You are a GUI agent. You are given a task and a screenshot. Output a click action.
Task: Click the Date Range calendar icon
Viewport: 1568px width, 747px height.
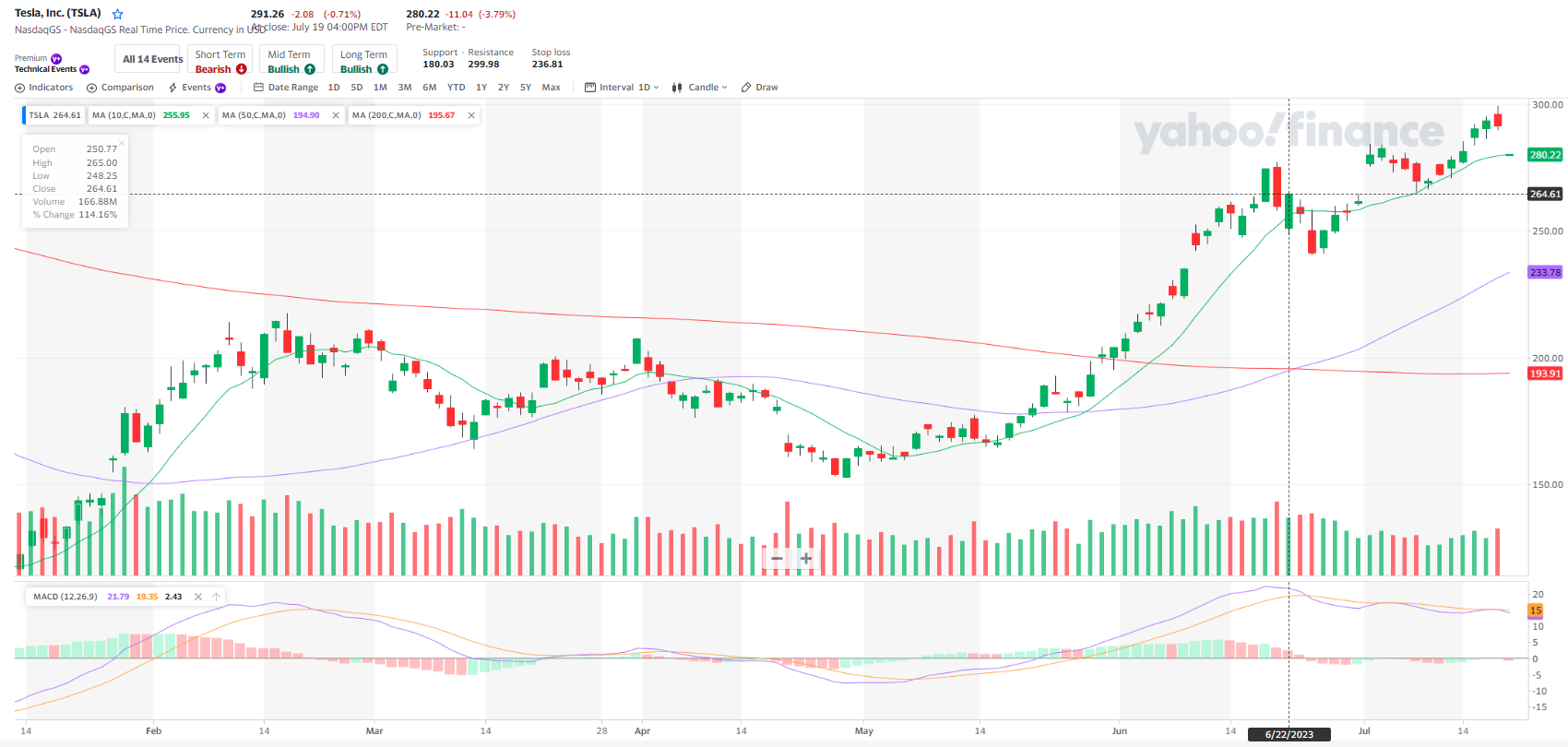coord(258,88)
